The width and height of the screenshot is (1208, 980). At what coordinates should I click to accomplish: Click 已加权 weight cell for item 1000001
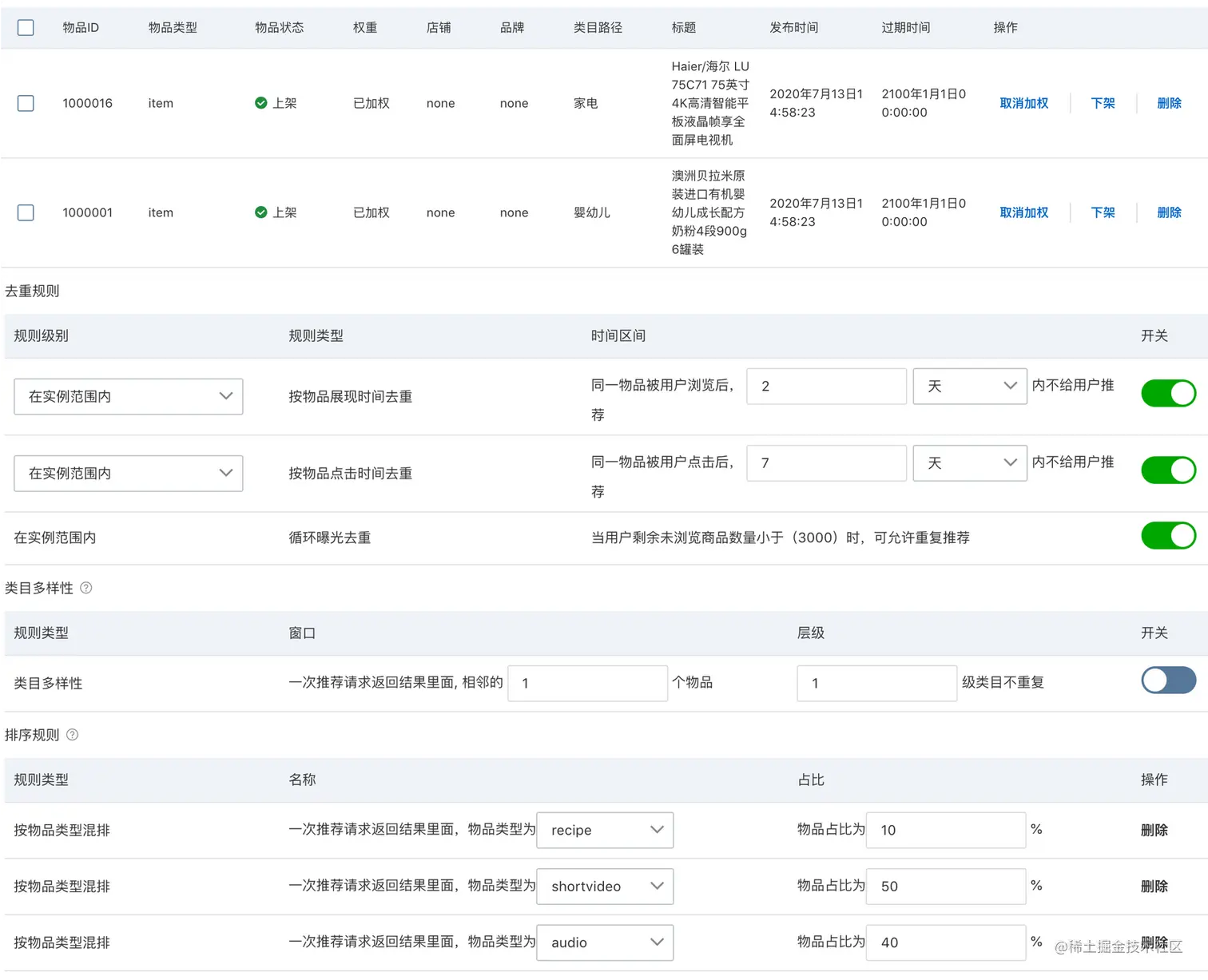click(372, 212)
